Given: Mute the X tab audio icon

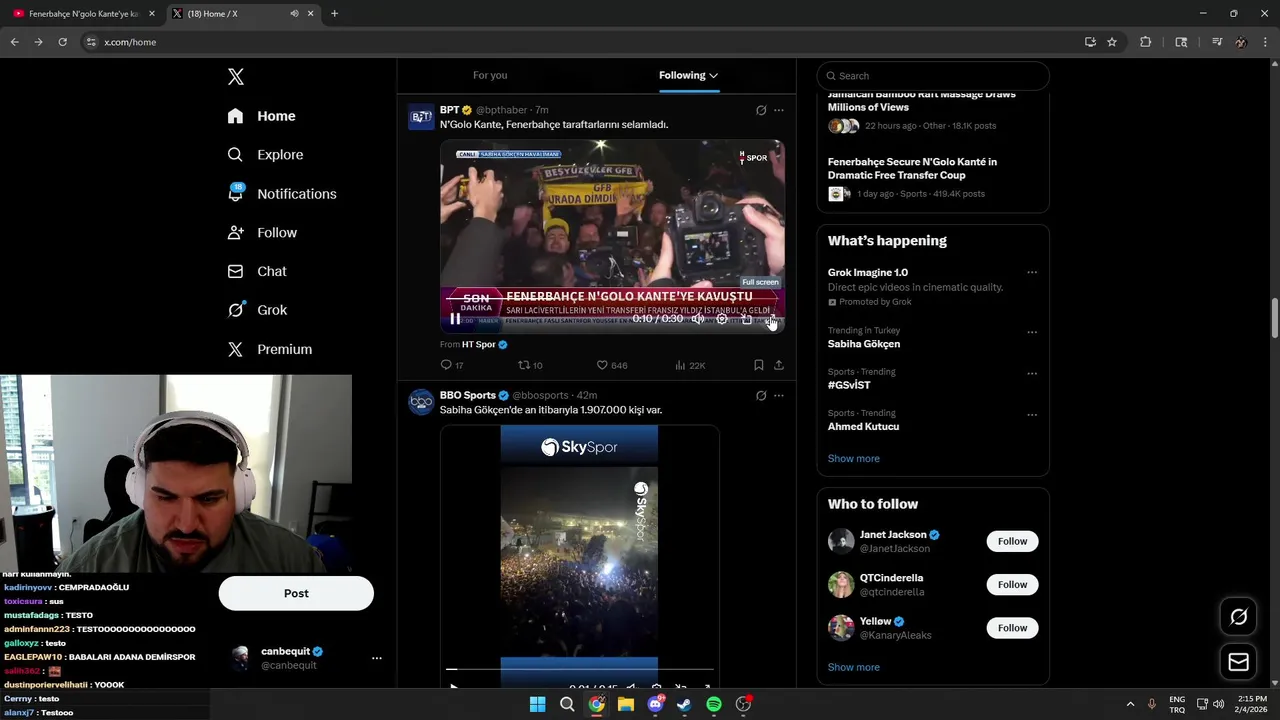Looking at the screenshot, I should 294,14.
